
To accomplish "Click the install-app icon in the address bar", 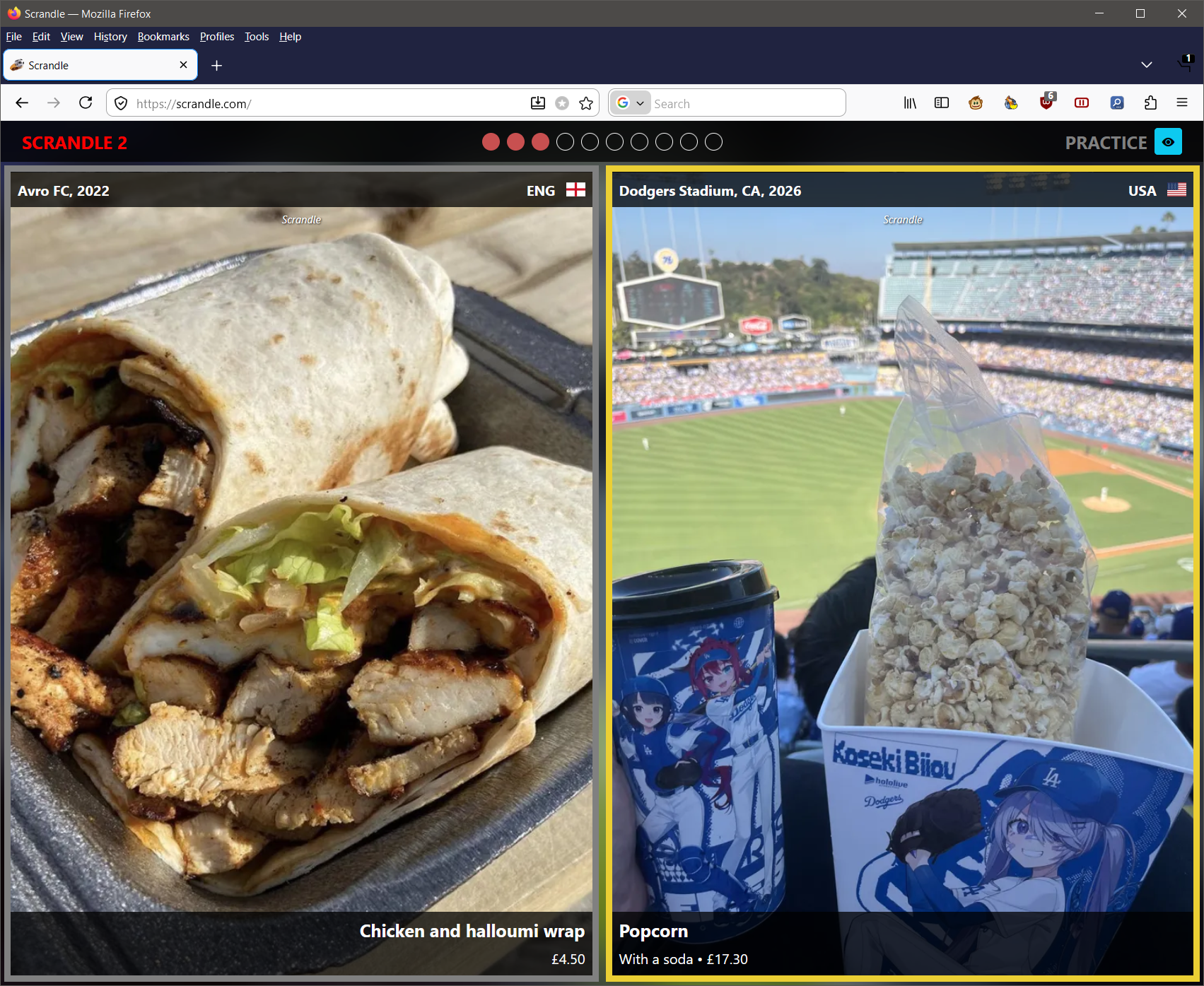I will tap(538, 103).
